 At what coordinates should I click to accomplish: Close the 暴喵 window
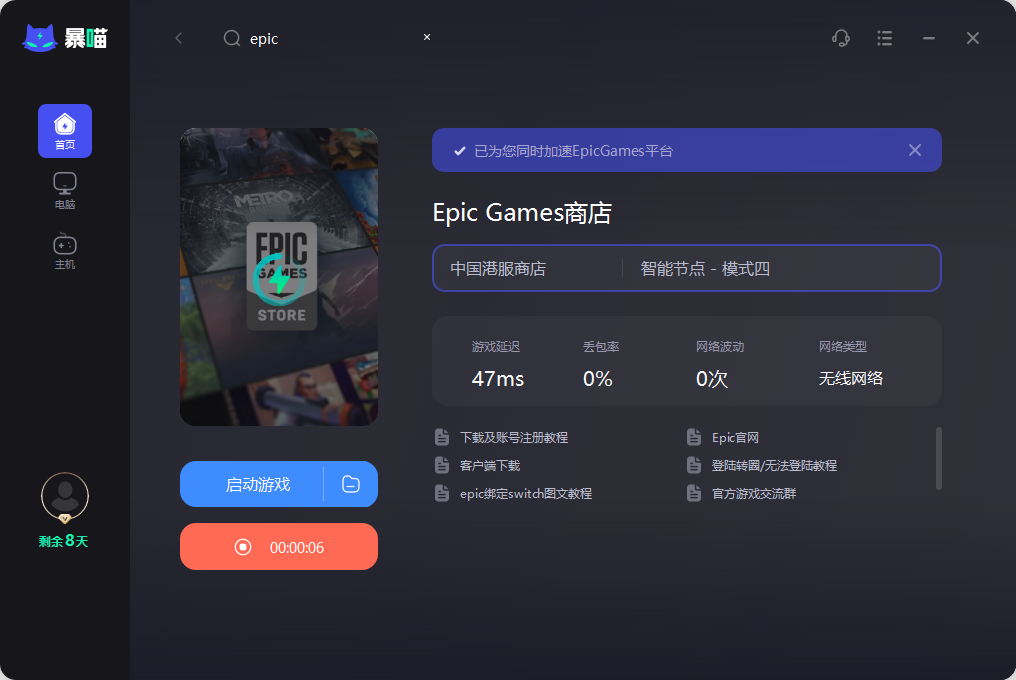973,38
